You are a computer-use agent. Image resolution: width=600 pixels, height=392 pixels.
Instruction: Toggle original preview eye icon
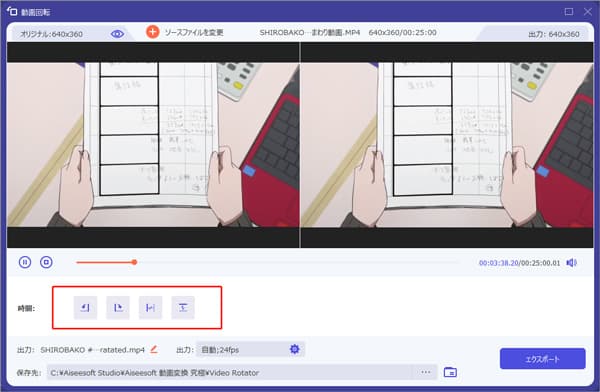pos(117,34)
